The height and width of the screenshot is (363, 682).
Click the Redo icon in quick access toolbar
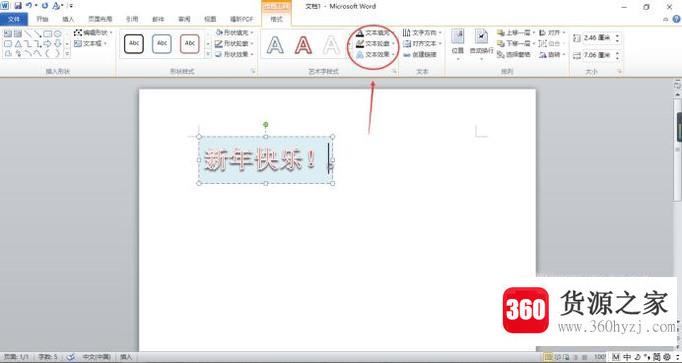[45, 6]
